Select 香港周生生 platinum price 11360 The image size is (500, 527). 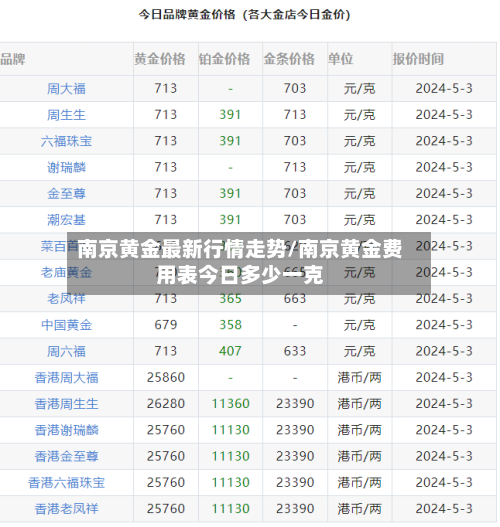coord(230,403)
